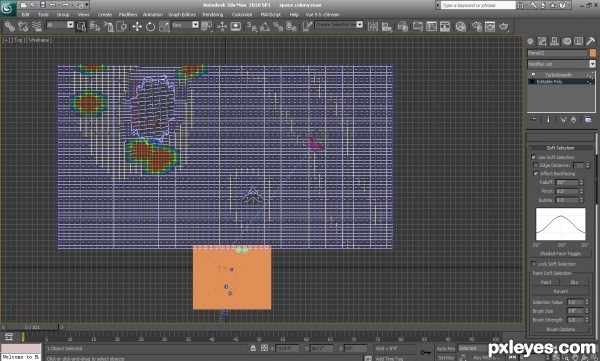Toggle TurboSmooth lightbulb visibility
600x361 pixels.
[x=533, y=75]
